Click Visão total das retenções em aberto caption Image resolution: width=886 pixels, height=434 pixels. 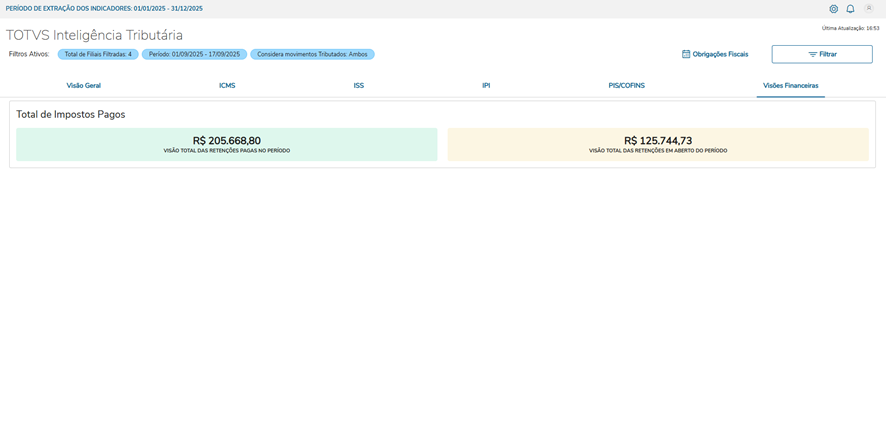(658, 151)
